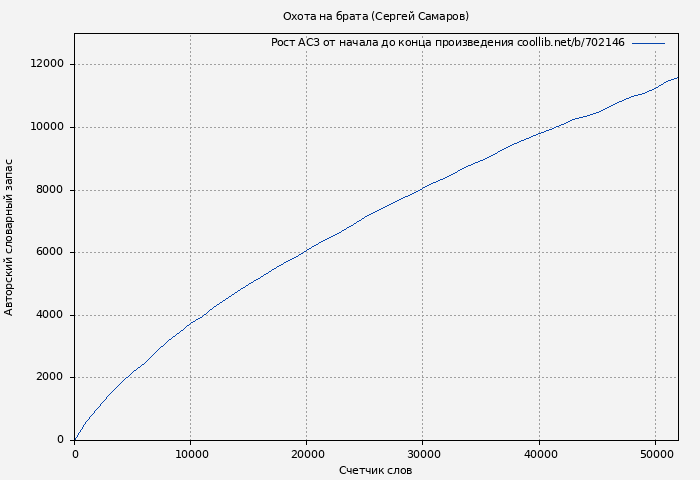This screenshot has width=700, height=480.
Task: Click the 8000 tick label on the vertical axis
Action: click(x=50, y=190)
